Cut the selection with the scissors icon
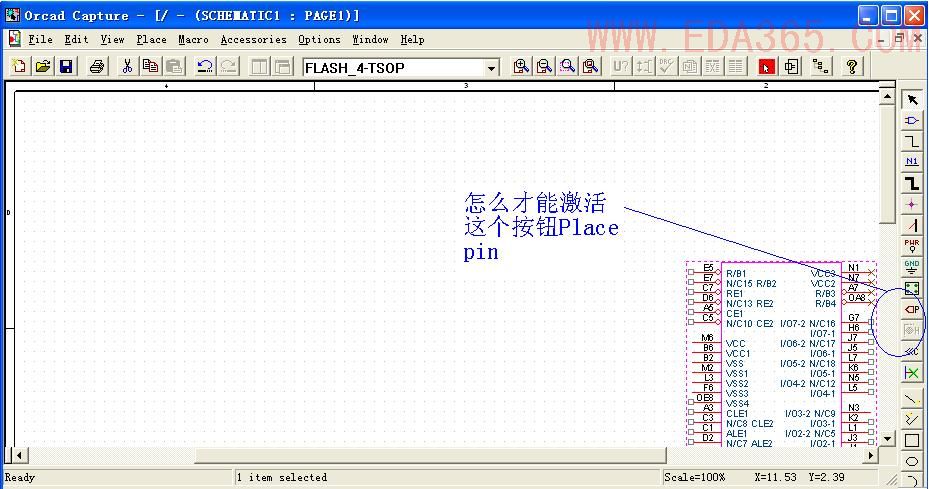Image resolution: width=929 pixels, height=489 pixels. point(127,66)
